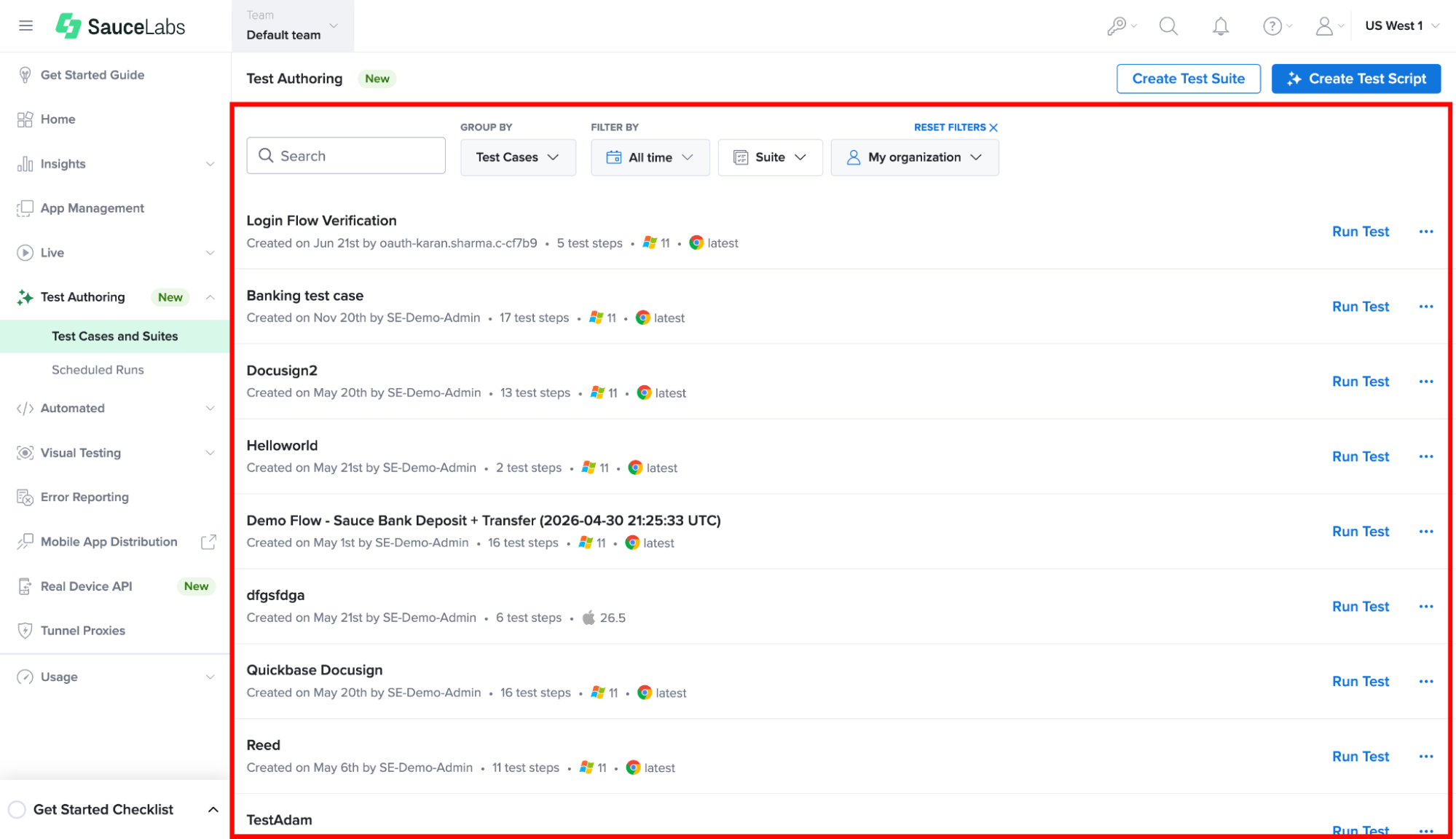The image size is (1456, 839).
Task: Run Test for dfgsfdga
Action: point(1361,607)
